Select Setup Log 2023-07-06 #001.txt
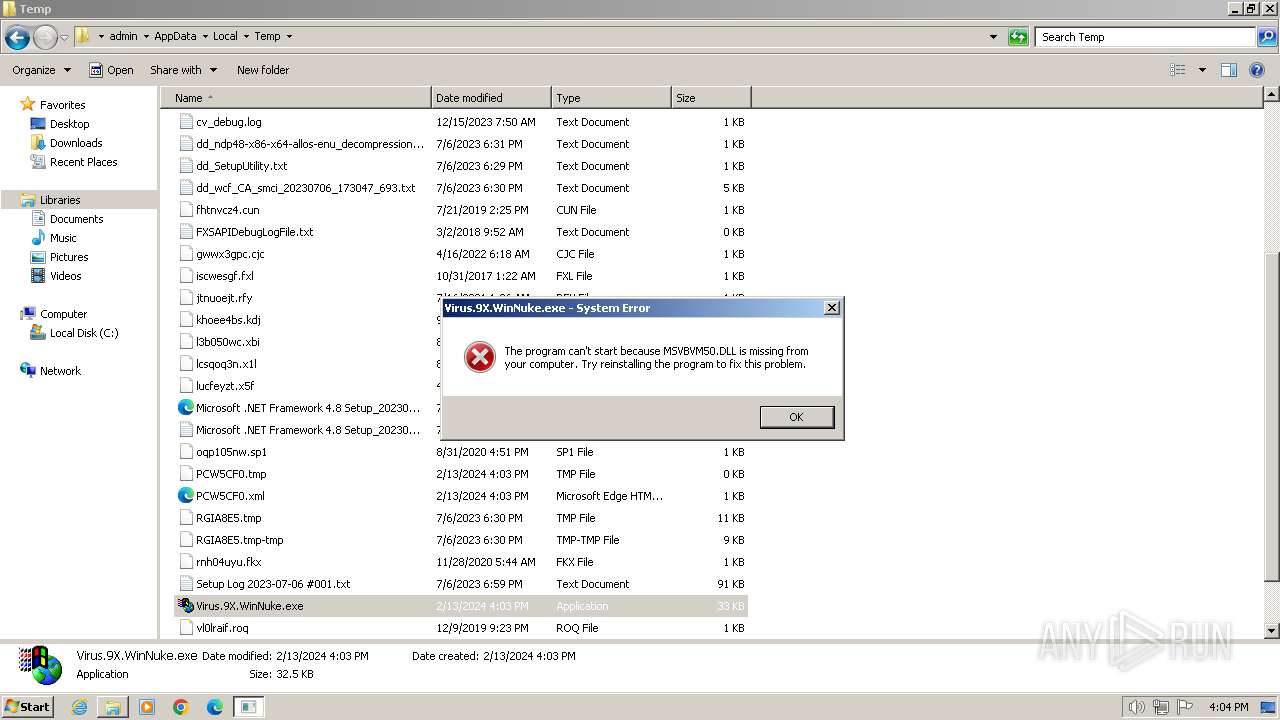This screenshot has width=1280, height=720. click(272, 584)
